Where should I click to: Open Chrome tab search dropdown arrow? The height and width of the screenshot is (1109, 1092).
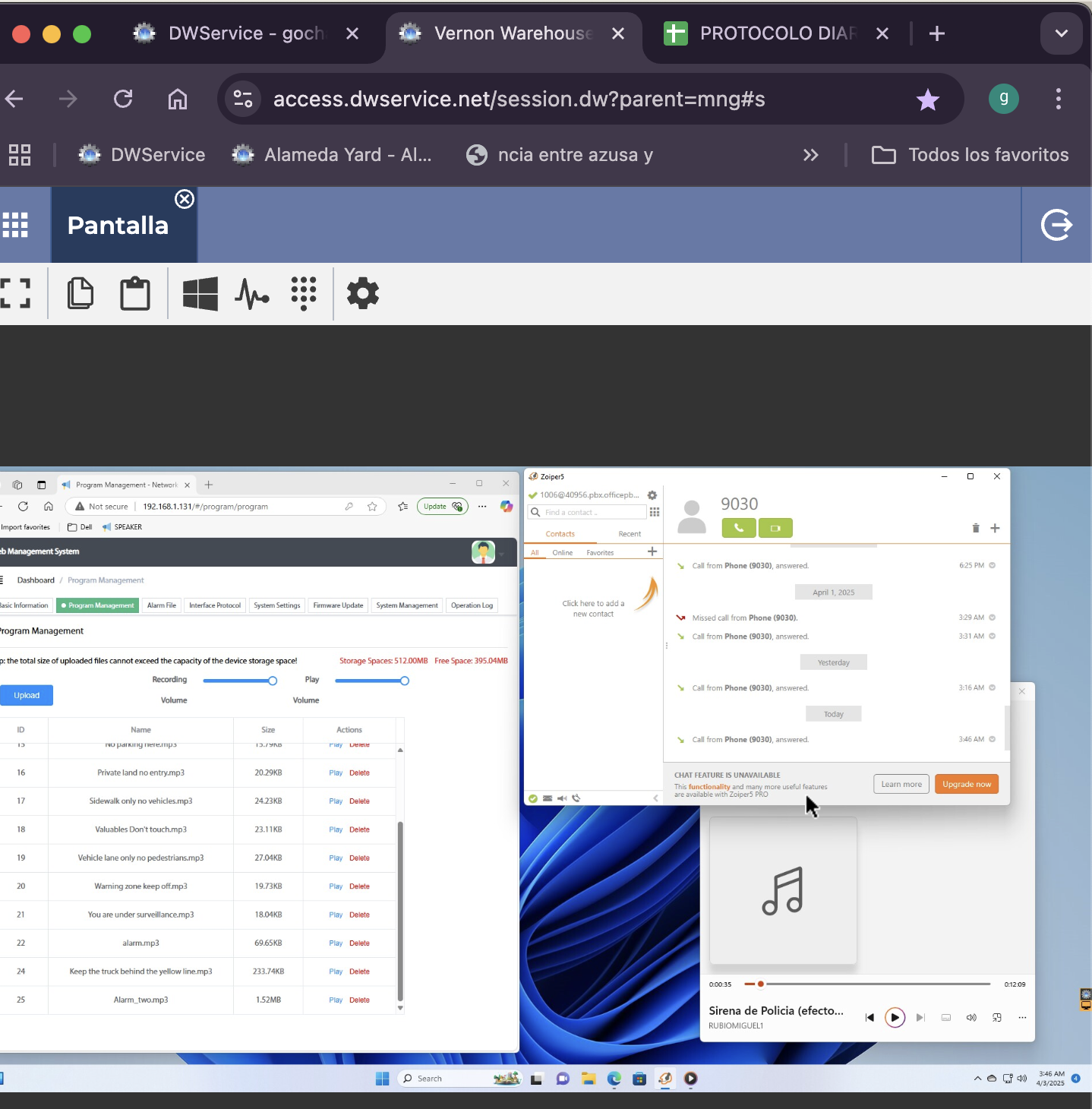1061,33
